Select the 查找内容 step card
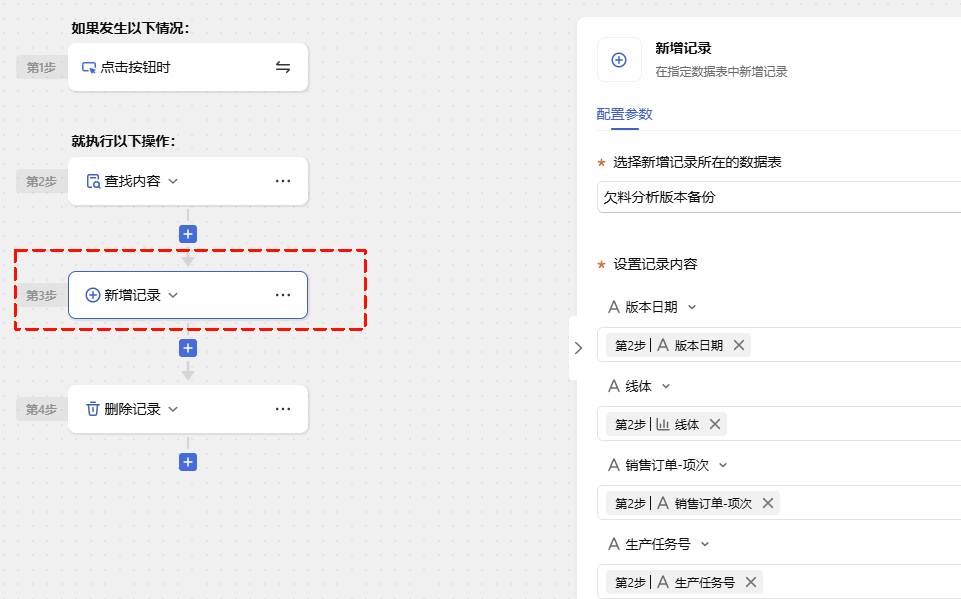The image size is (961, 599). click(188, 181)
